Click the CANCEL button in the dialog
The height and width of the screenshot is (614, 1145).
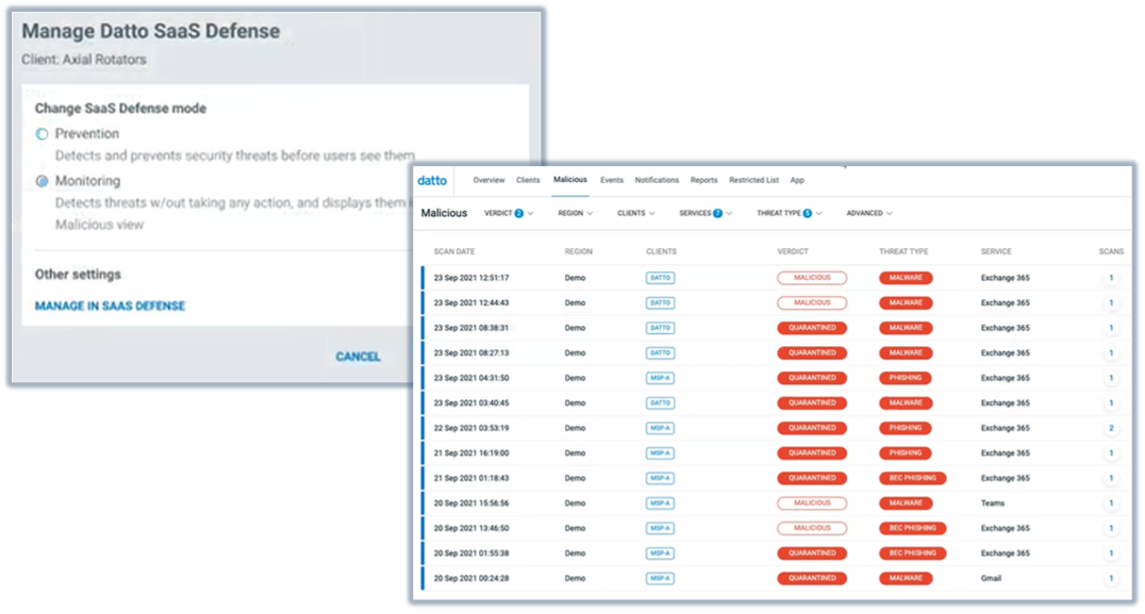point(358,356)
